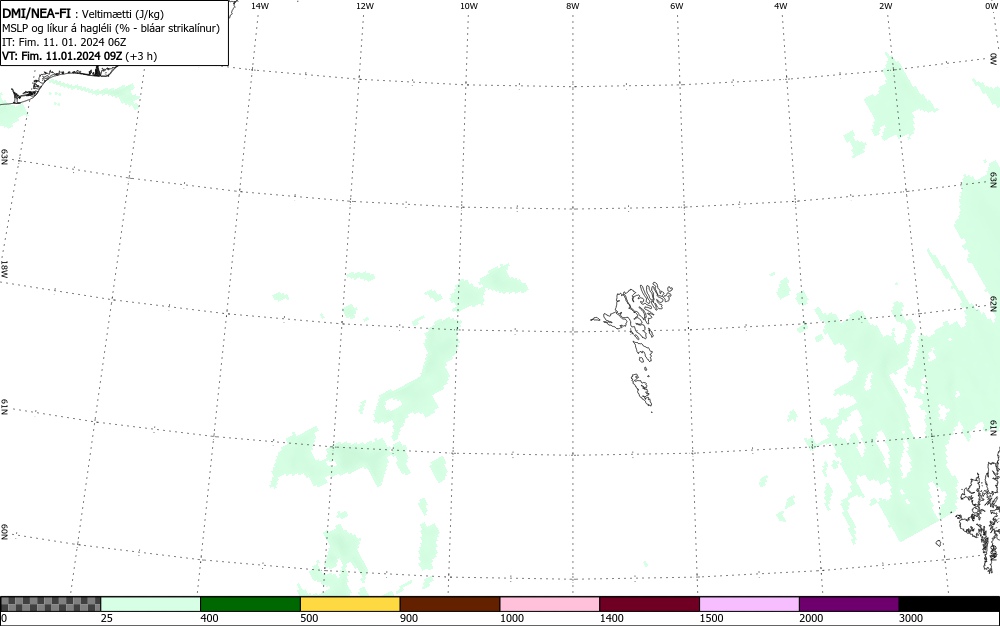The height and width of the screenshot is (626, 1000).
Task: Click the 'Veltimætti (J/kg)' label
Action: click(123, 14)
